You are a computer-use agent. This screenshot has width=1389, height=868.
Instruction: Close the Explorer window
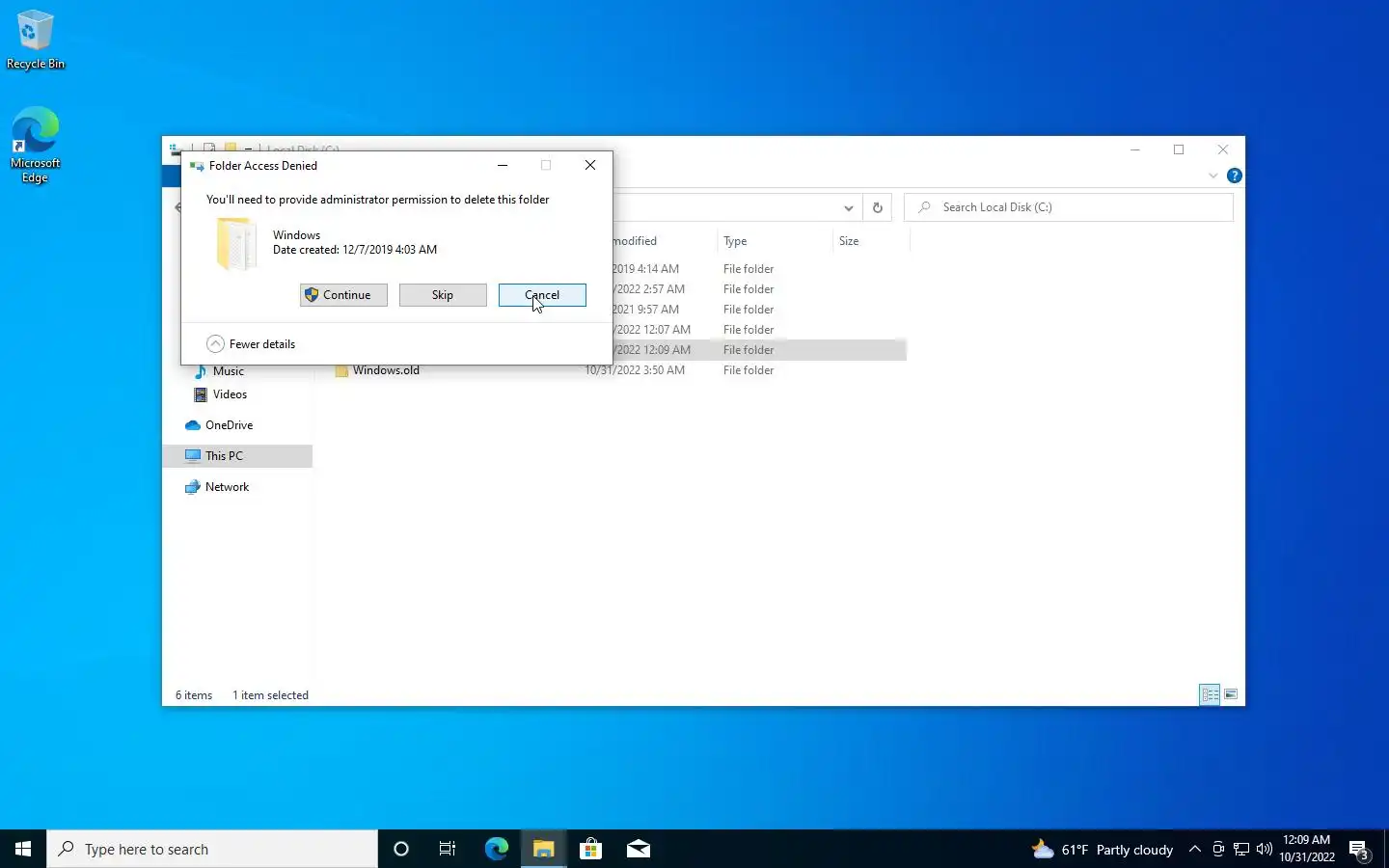(1223, 149)
